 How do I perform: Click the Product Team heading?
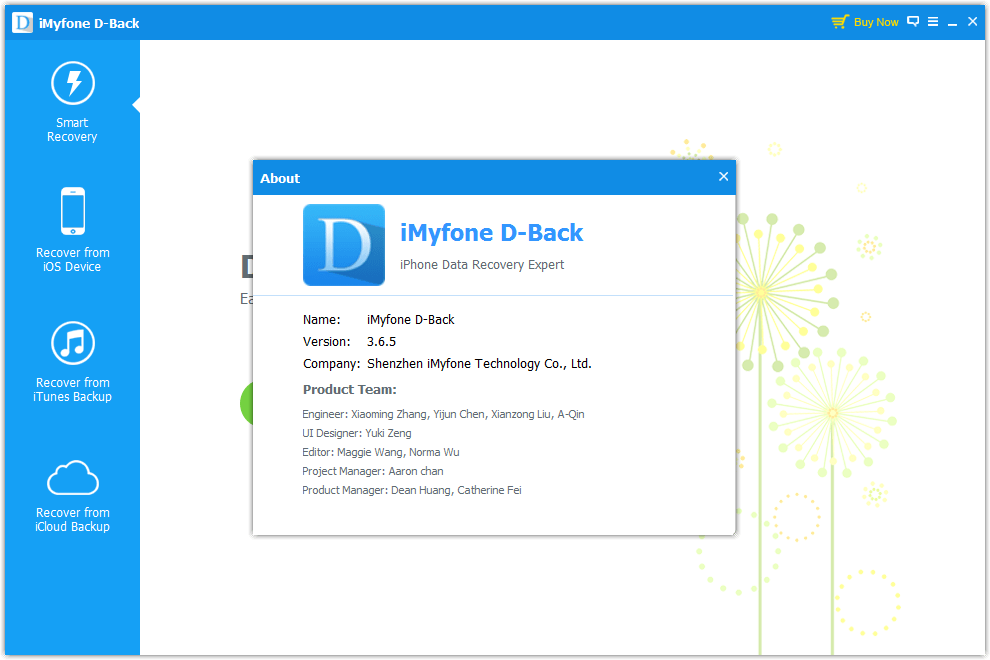tap(350, 390)
